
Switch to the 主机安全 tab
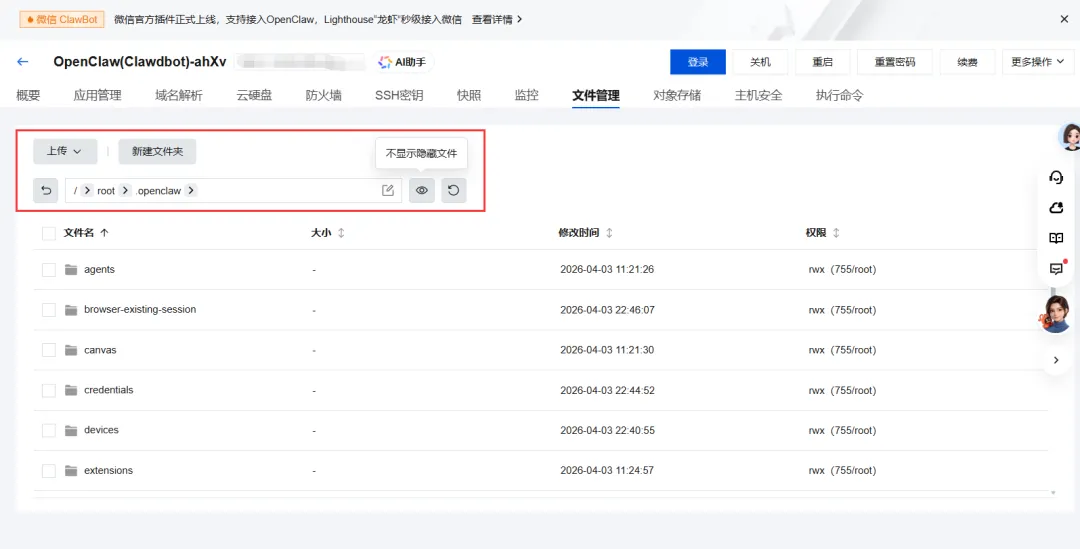tap(758, 95)
